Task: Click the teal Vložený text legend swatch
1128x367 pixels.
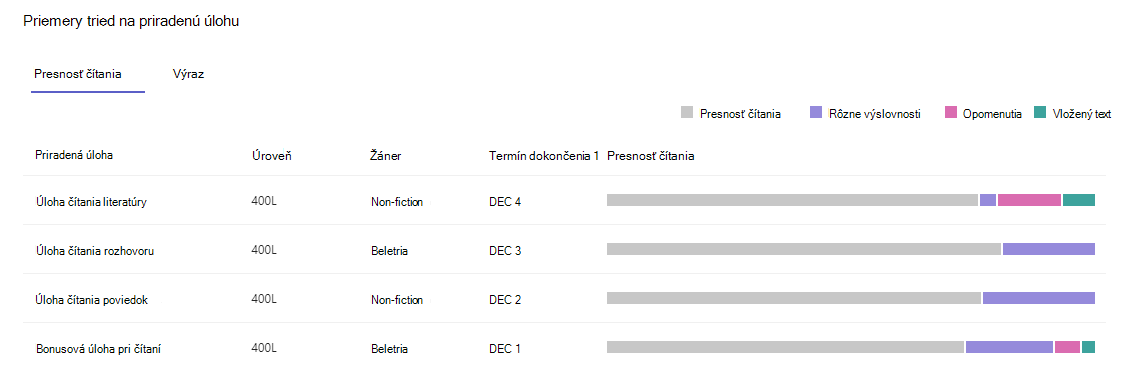Action: pyautogui.click(x=1040, y=112)
